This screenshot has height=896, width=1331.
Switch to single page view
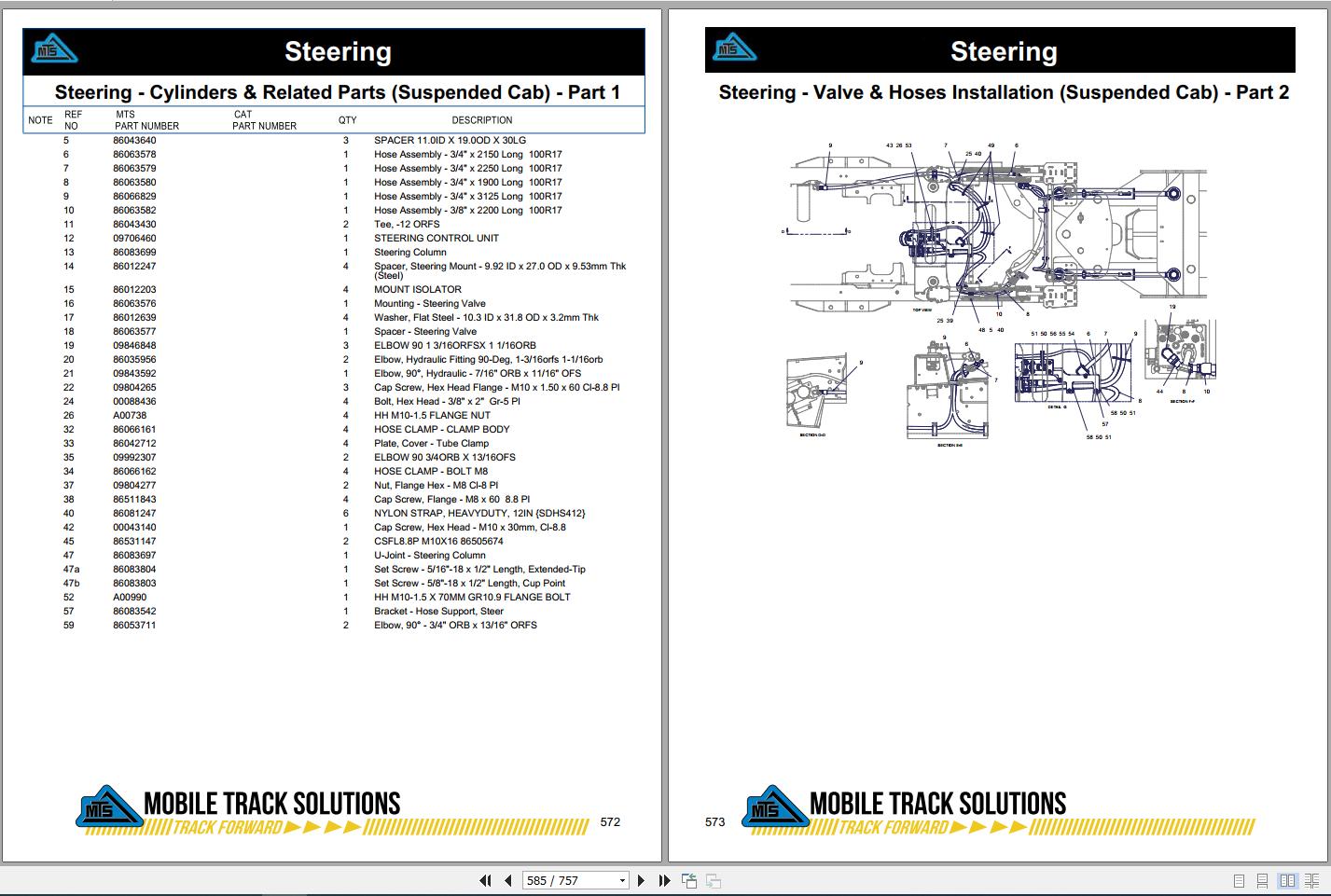click(x=1239, y=879)
